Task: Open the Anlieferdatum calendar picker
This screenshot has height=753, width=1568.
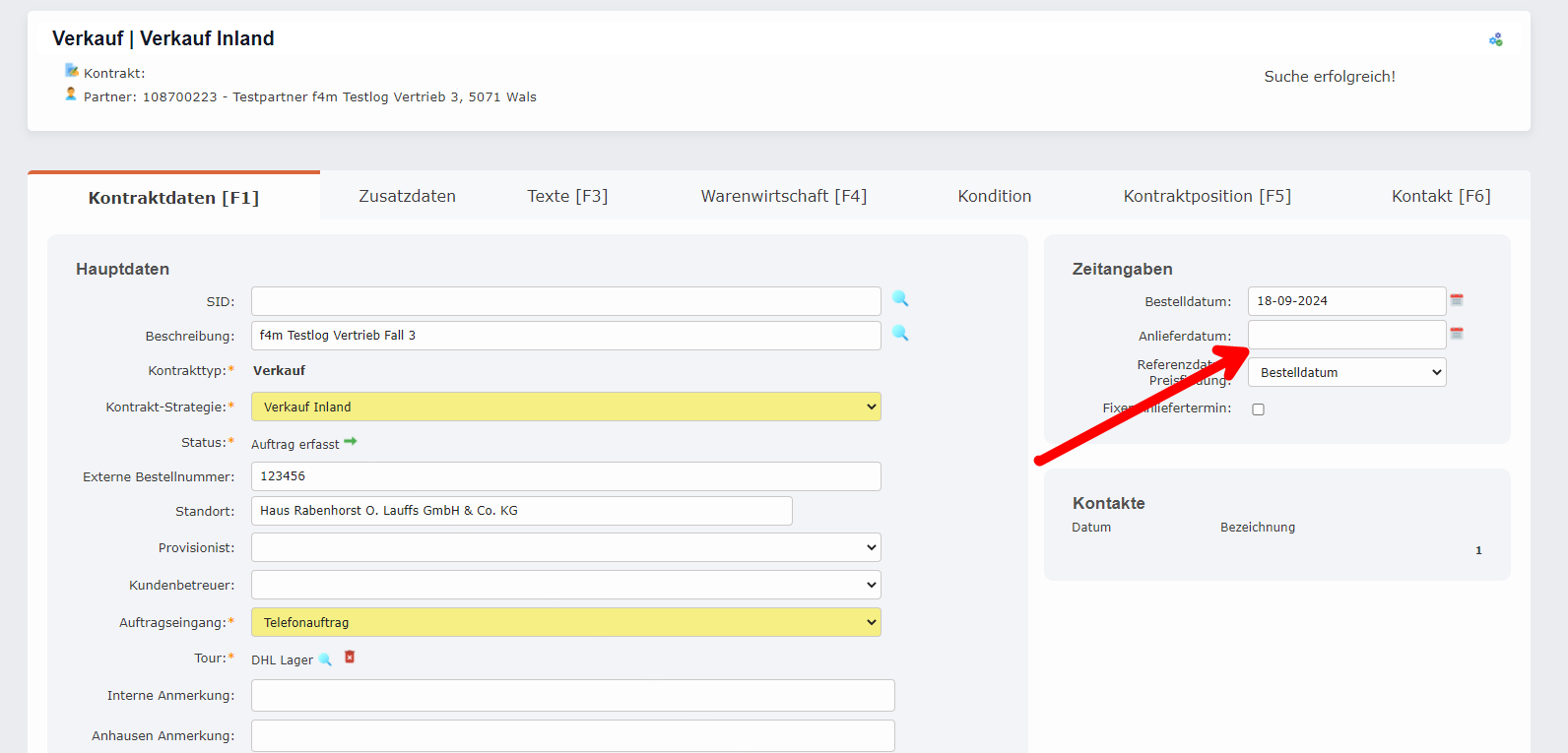Action: click(x=1457, y=334)
